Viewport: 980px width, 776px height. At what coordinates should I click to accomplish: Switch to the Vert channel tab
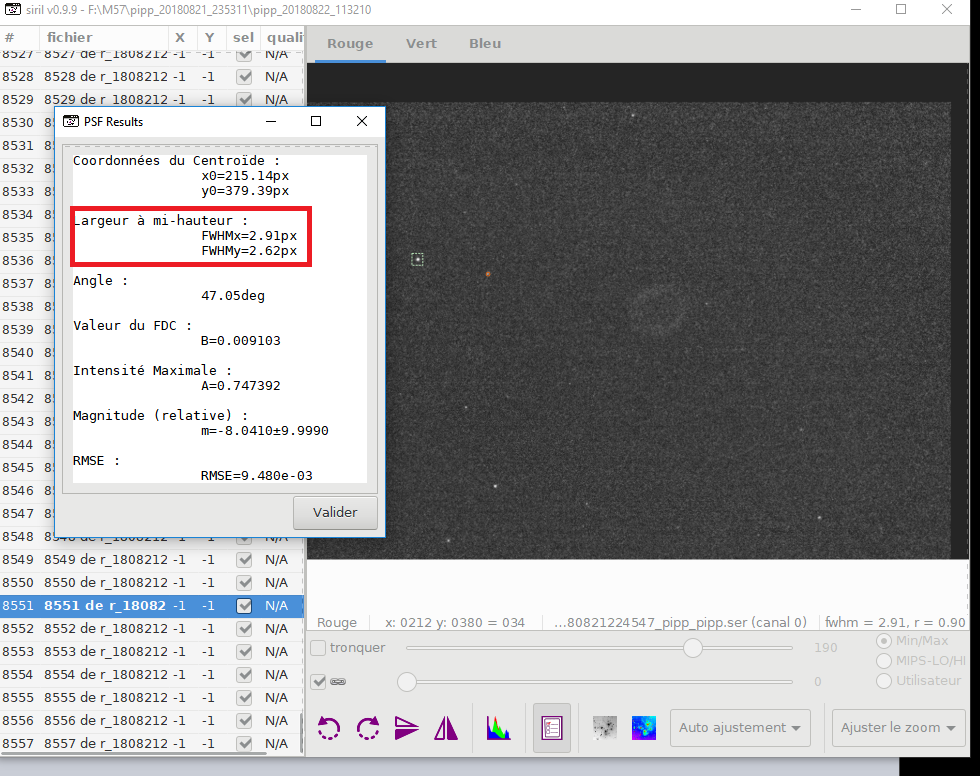point(421,44)
